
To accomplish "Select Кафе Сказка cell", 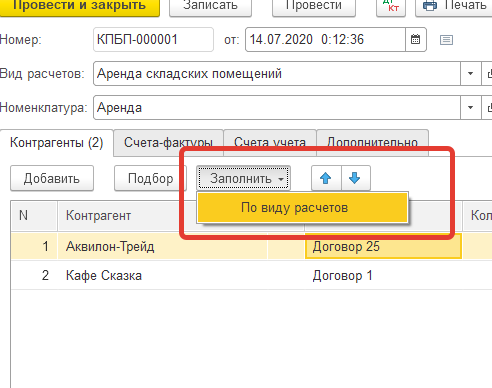I will click(162, 276).
